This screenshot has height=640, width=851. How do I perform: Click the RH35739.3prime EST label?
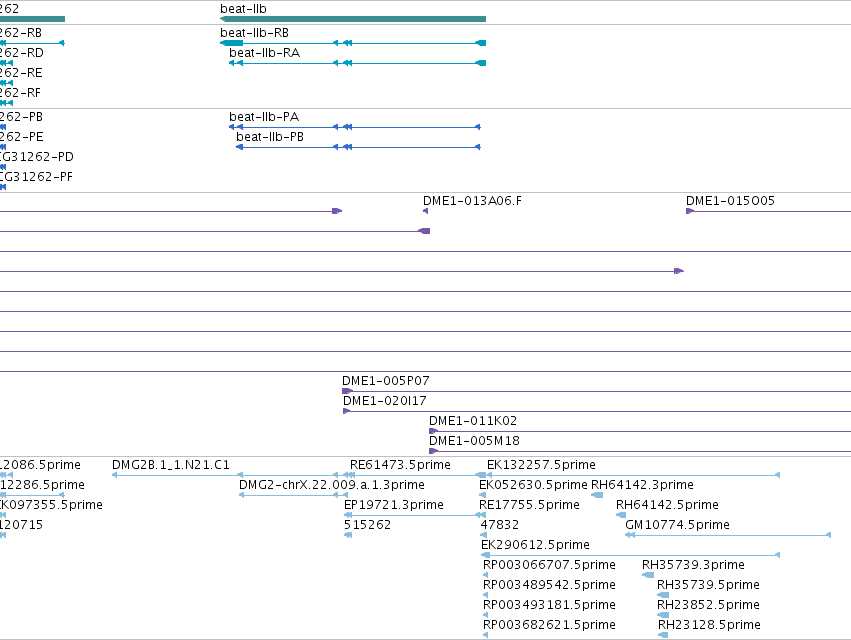[693, 565]
